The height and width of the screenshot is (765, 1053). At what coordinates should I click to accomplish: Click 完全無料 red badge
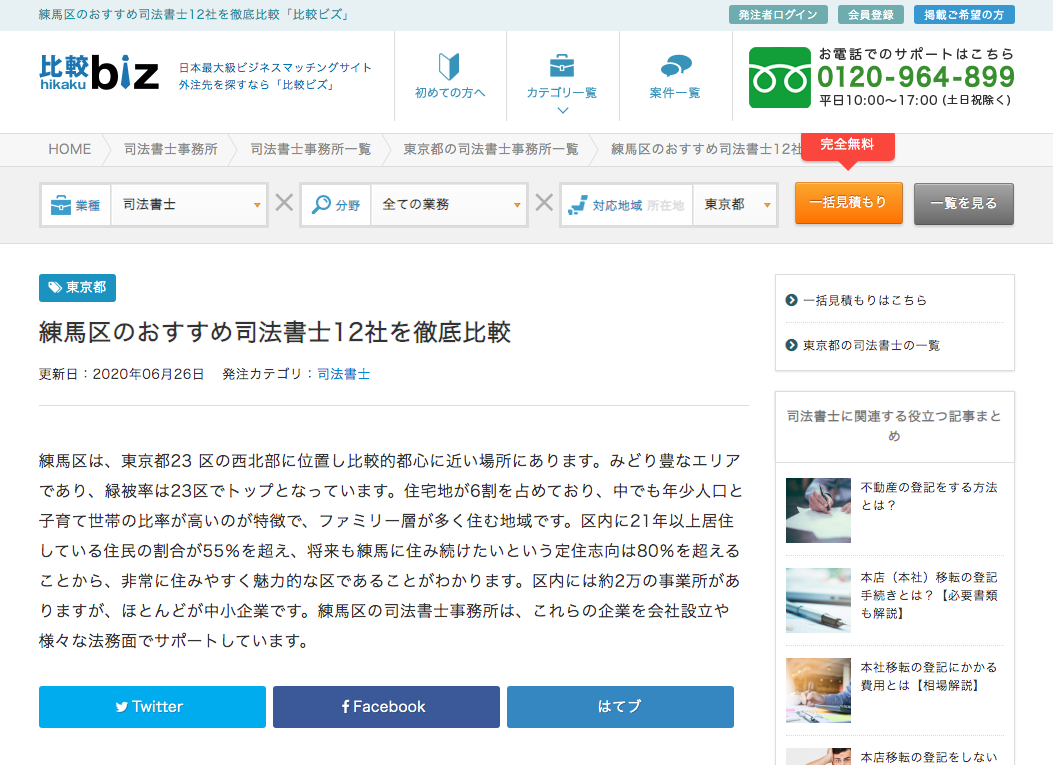click(x=848, y=146)
